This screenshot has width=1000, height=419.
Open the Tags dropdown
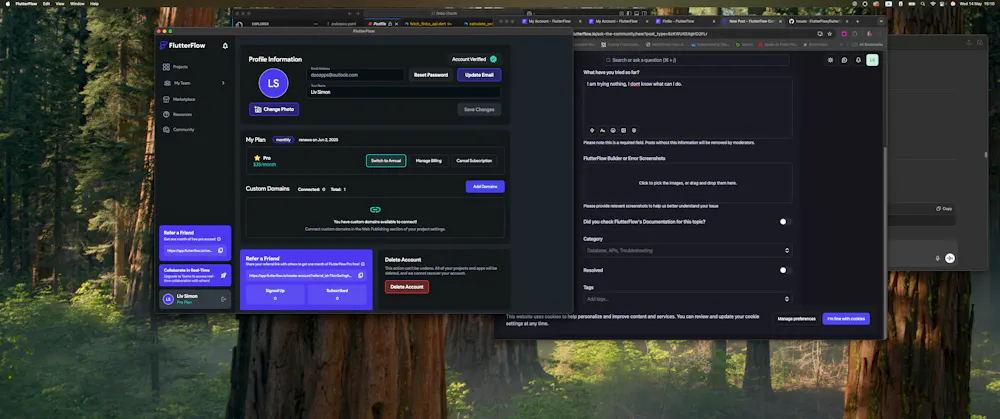click(x=688, y=299)
